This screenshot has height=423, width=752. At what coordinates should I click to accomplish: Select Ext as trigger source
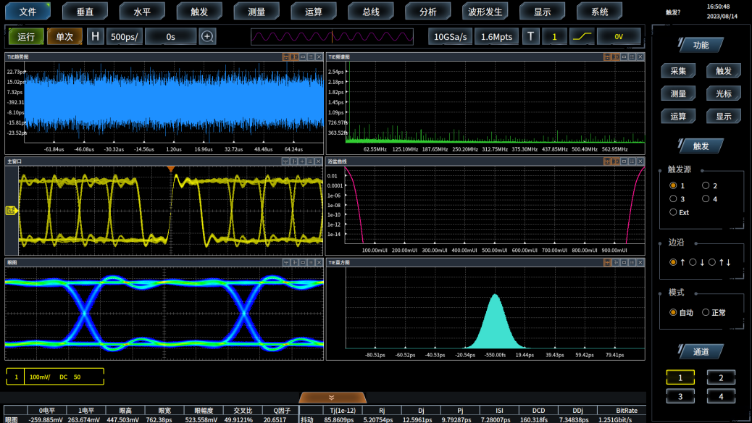tap(673, 211)
